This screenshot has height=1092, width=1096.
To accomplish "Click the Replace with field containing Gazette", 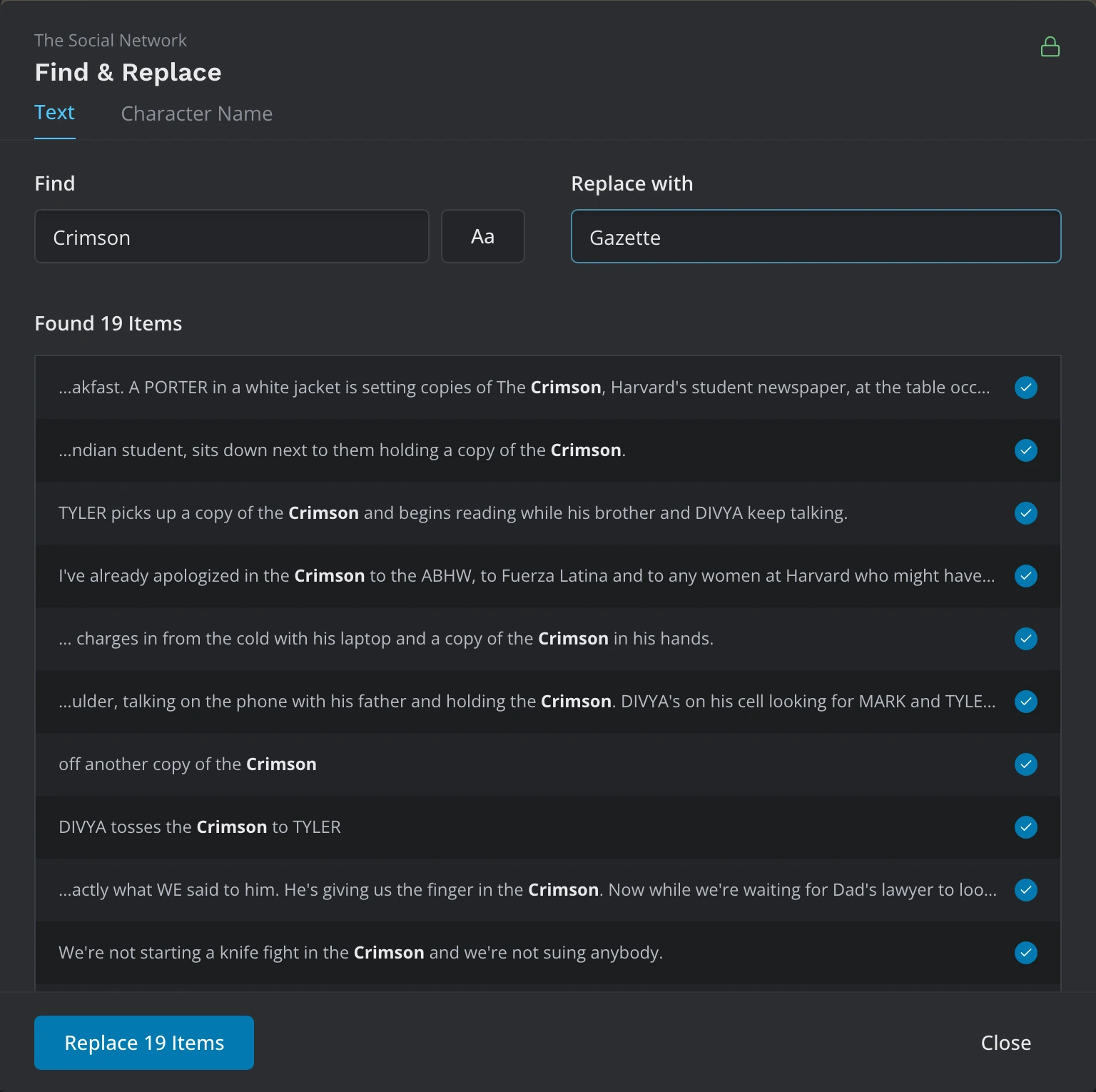I will click(816, 236).
